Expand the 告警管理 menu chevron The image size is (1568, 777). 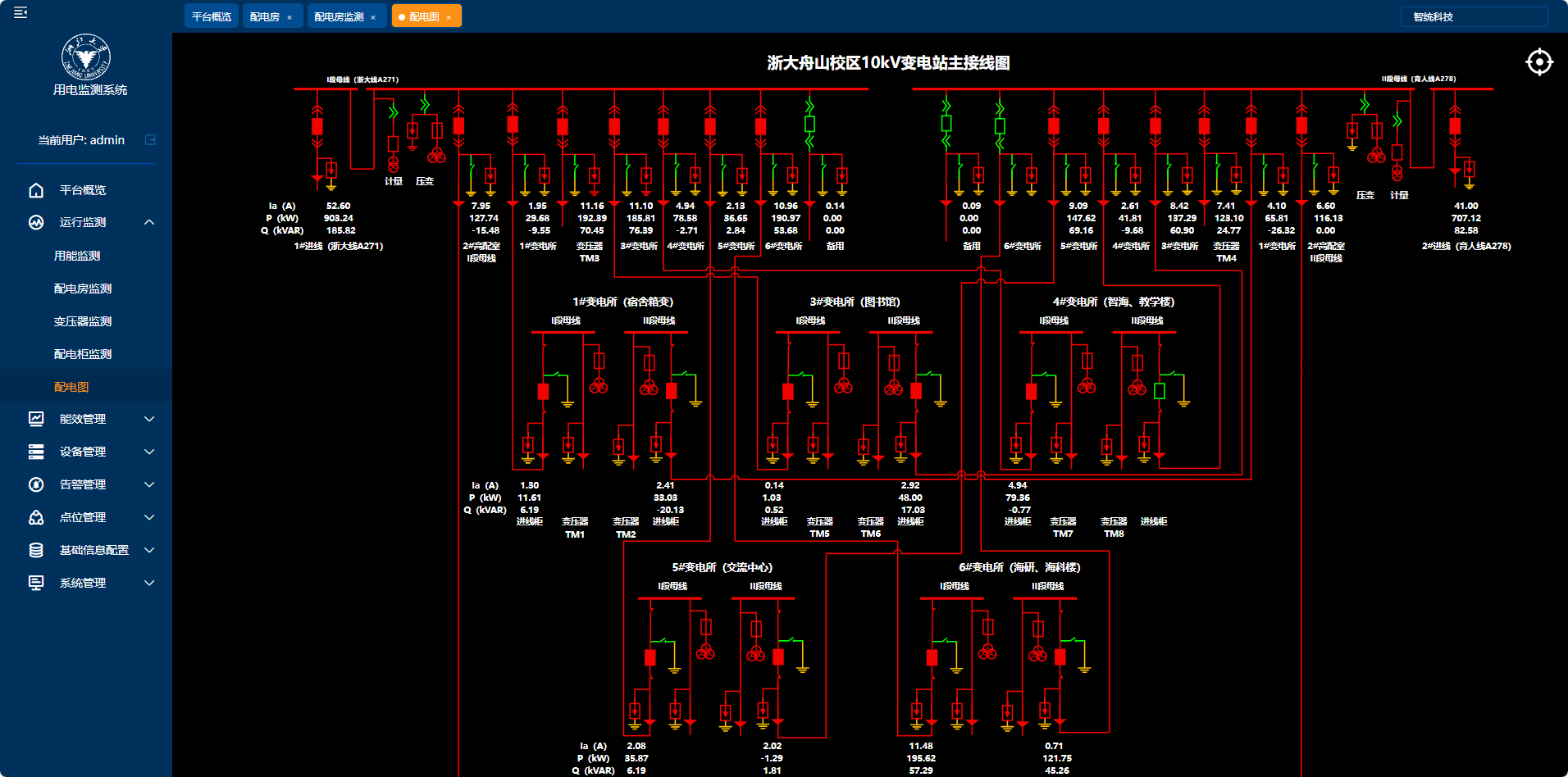[149, 484]
